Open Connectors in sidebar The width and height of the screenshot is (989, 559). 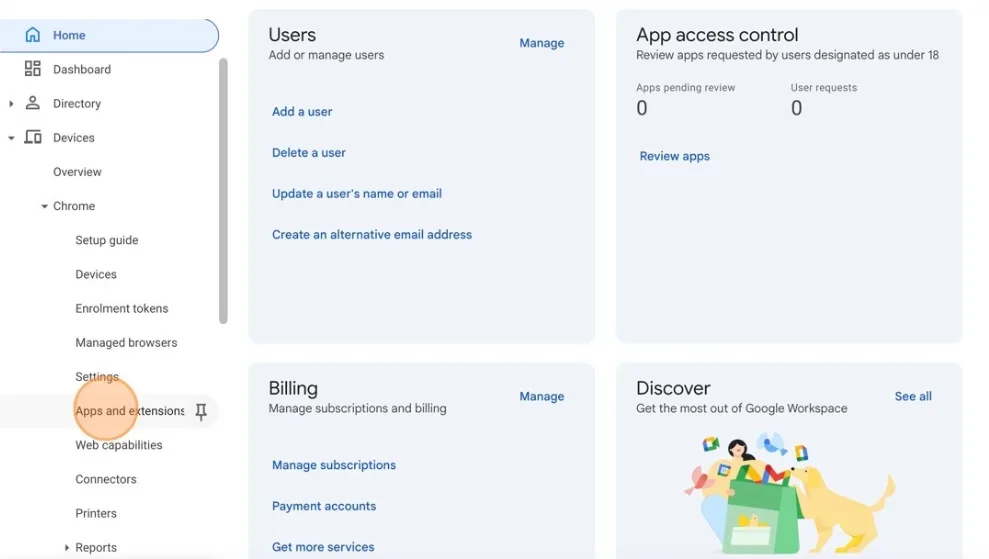pos(106,479)
